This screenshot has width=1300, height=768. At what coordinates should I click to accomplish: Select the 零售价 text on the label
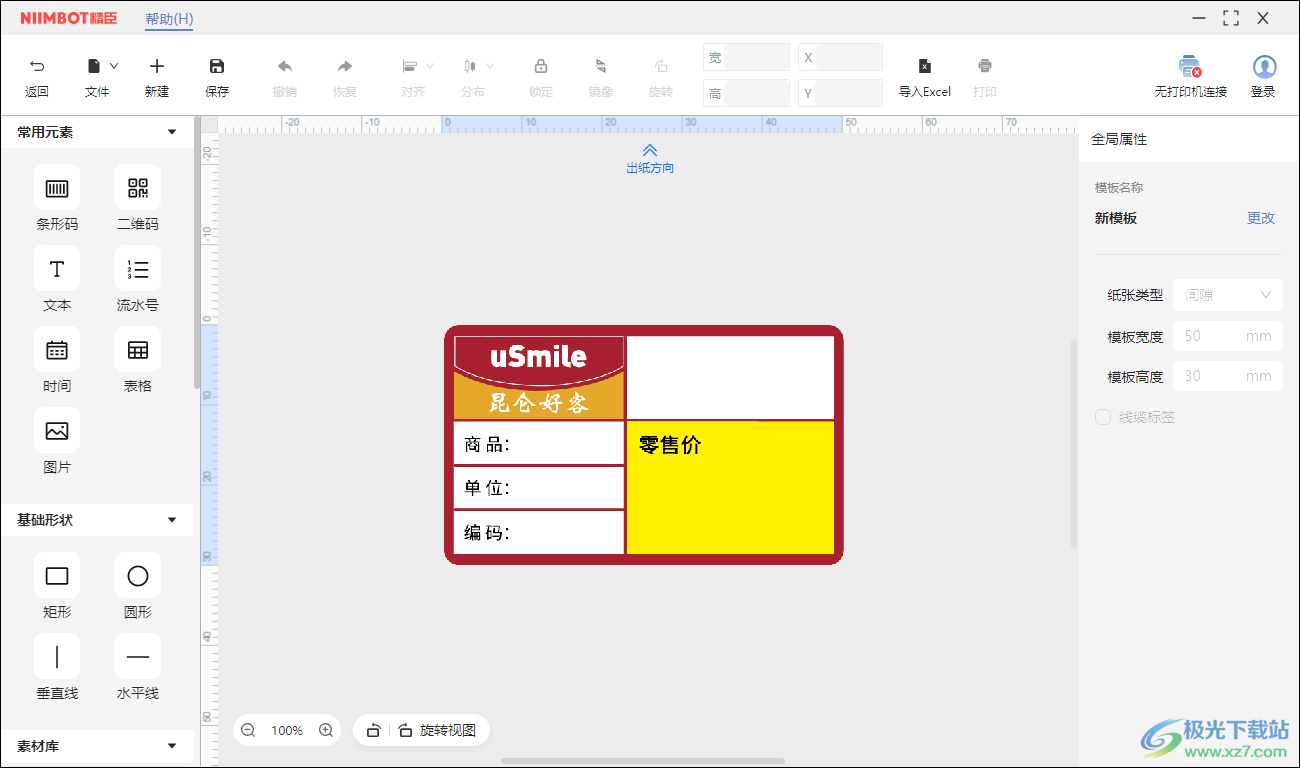point(670,446)
